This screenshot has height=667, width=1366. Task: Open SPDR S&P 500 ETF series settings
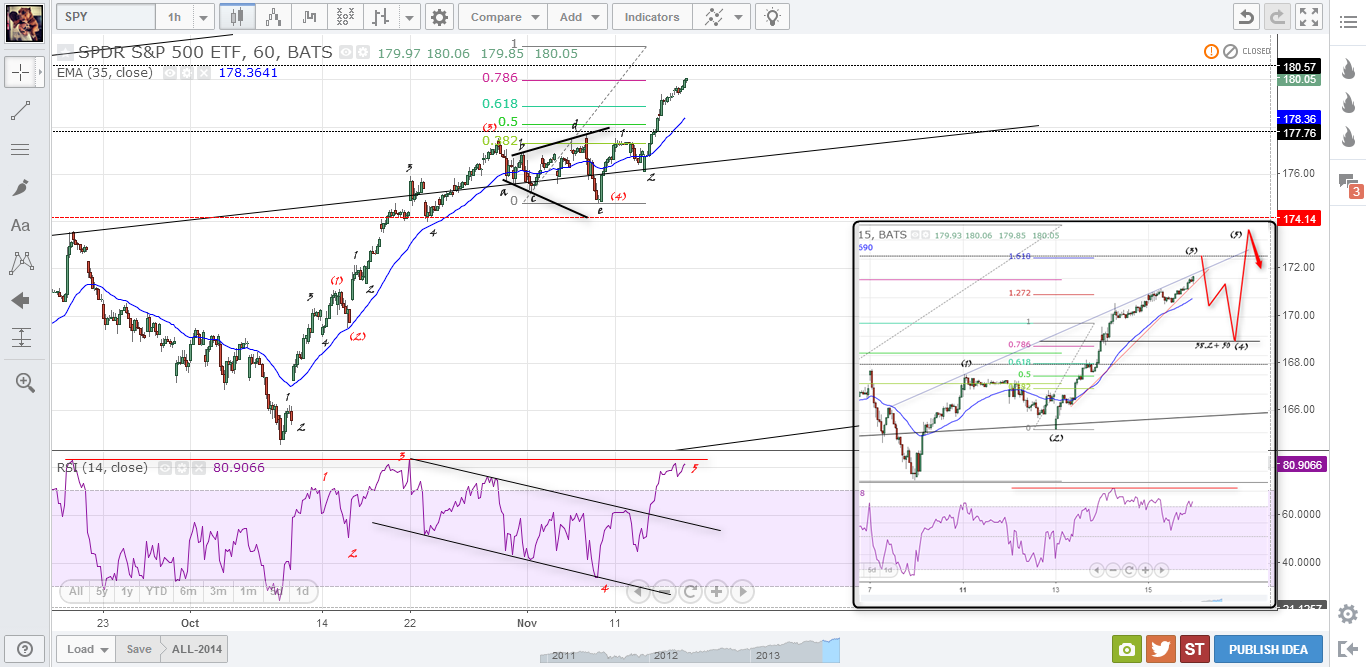click(362, 52)
